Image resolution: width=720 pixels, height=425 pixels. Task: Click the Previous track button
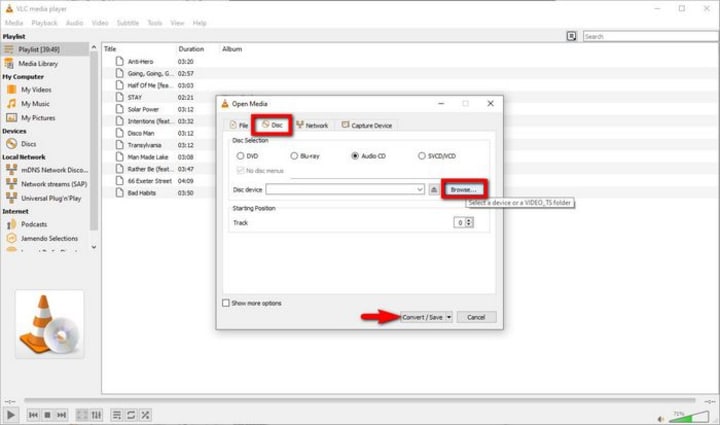(33, 415)
